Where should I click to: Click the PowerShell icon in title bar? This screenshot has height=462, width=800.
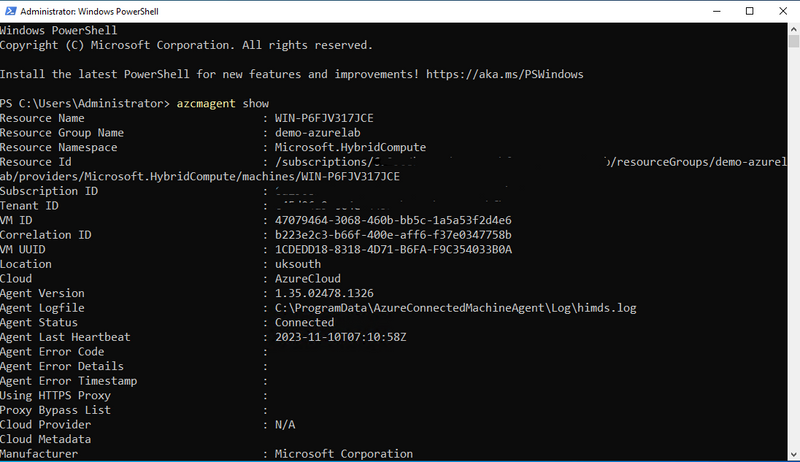[10, 11]
